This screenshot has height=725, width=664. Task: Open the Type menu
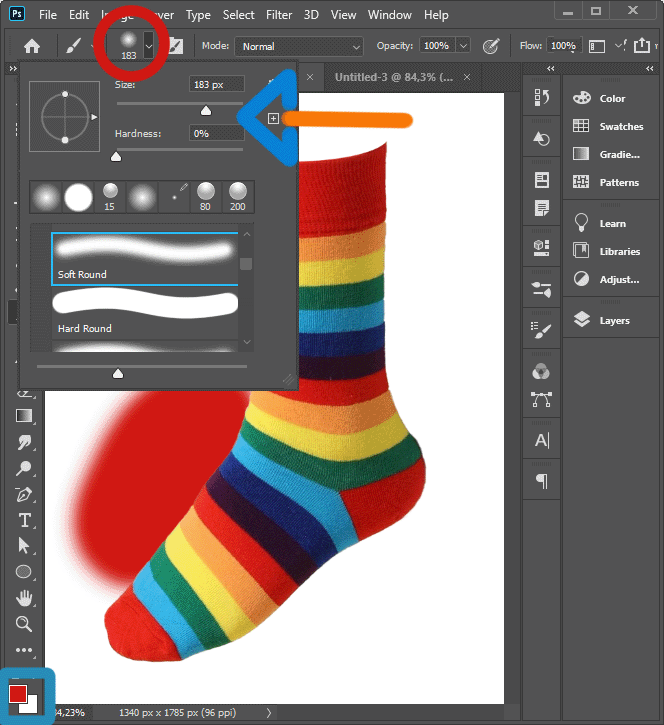198,15
